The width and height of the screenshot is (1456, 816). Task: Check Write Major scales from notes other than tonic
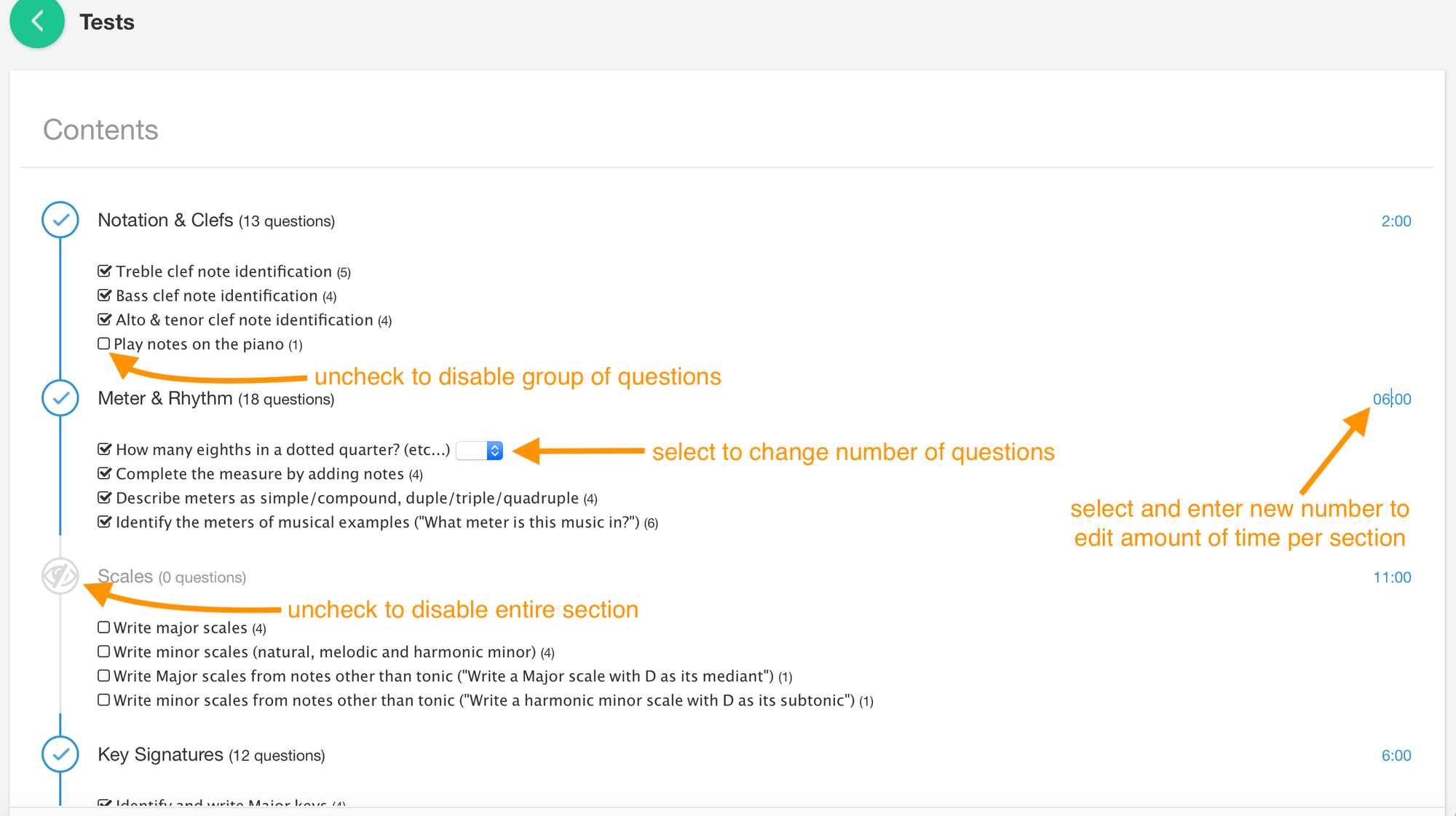pyautogui.click(x=103, y=676)
